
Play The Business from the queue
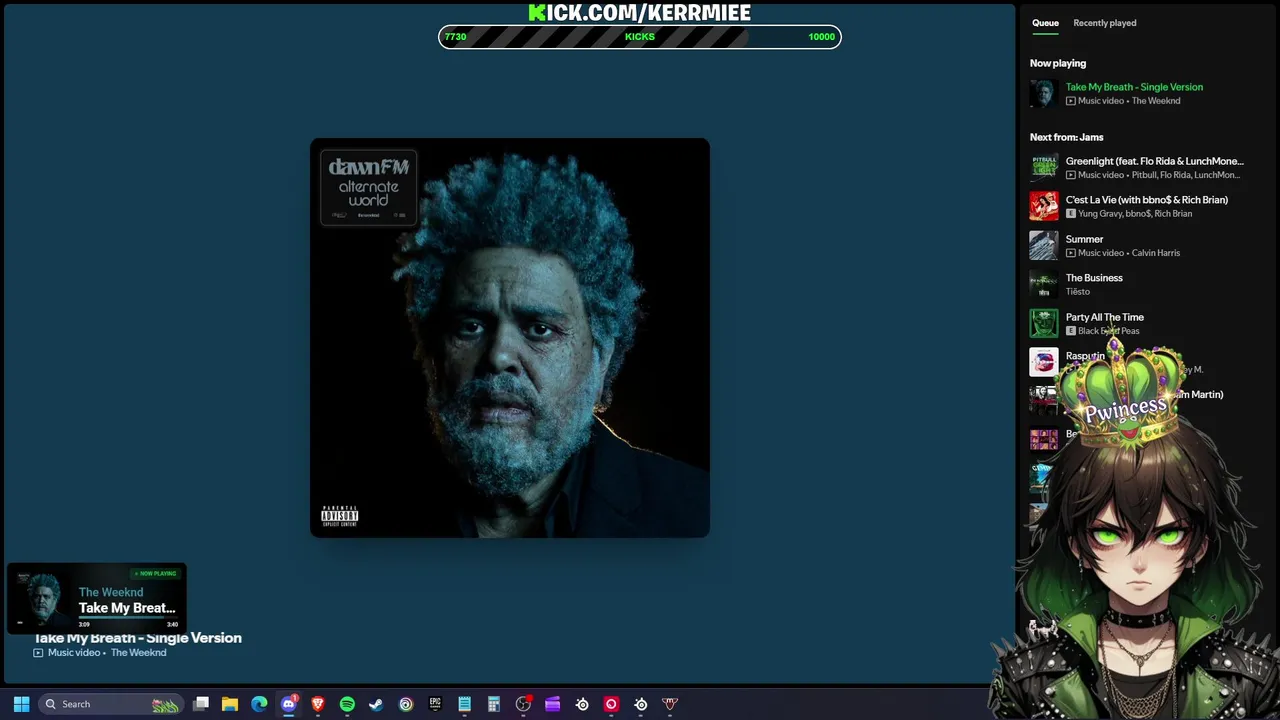click(x=1094, y=278)
